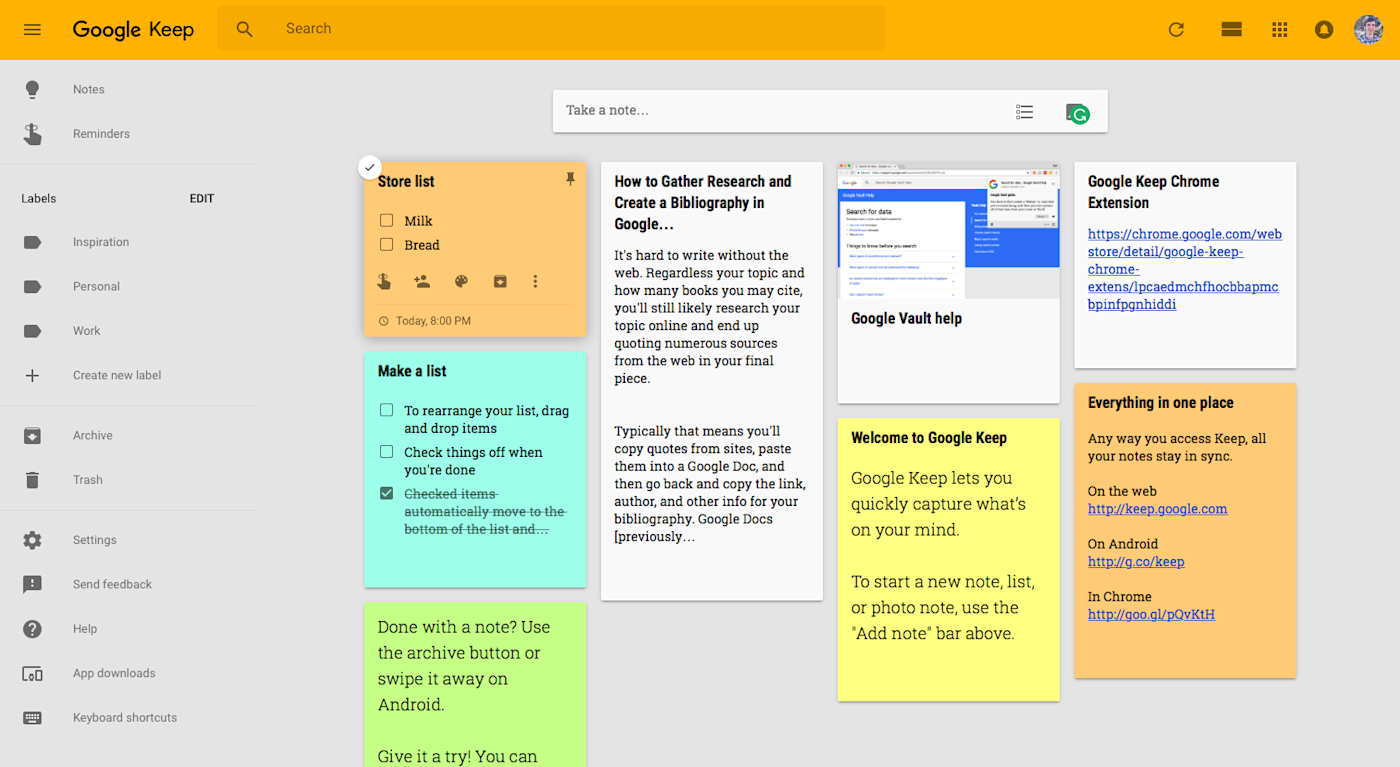This screenshot has width=1400, height=767.
Task: Open the green 'Done with a note?' note
Action: click(475, 684)
